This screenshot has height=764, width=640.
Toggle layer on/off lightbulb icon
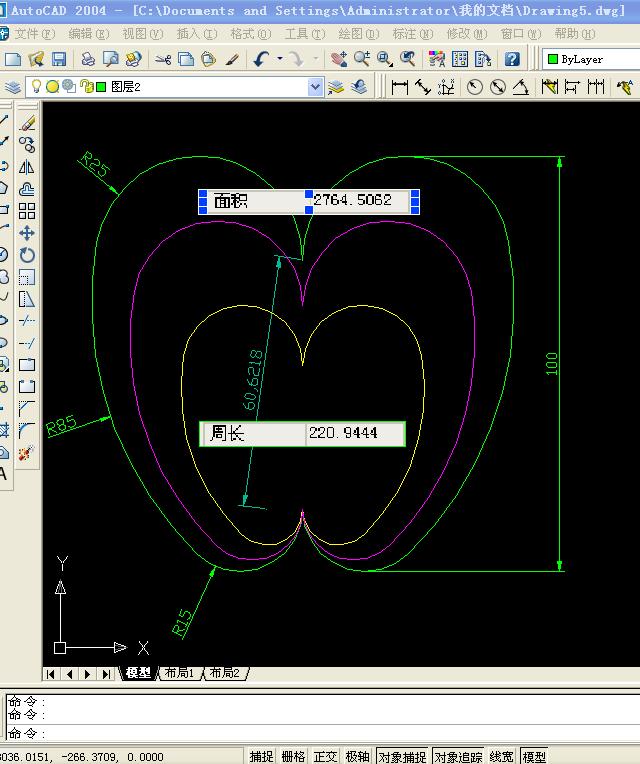pyautogui.click(x=36, y=87)
